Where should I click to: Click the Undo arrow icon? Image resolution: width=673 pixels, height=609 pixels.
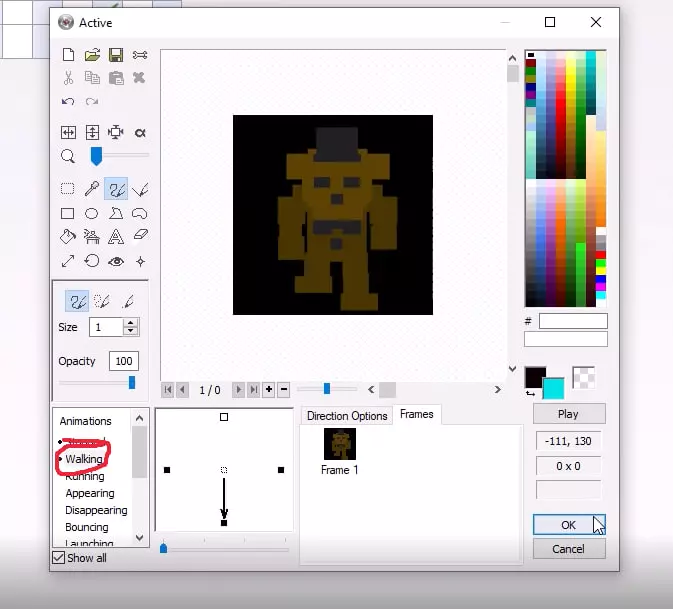68,101
